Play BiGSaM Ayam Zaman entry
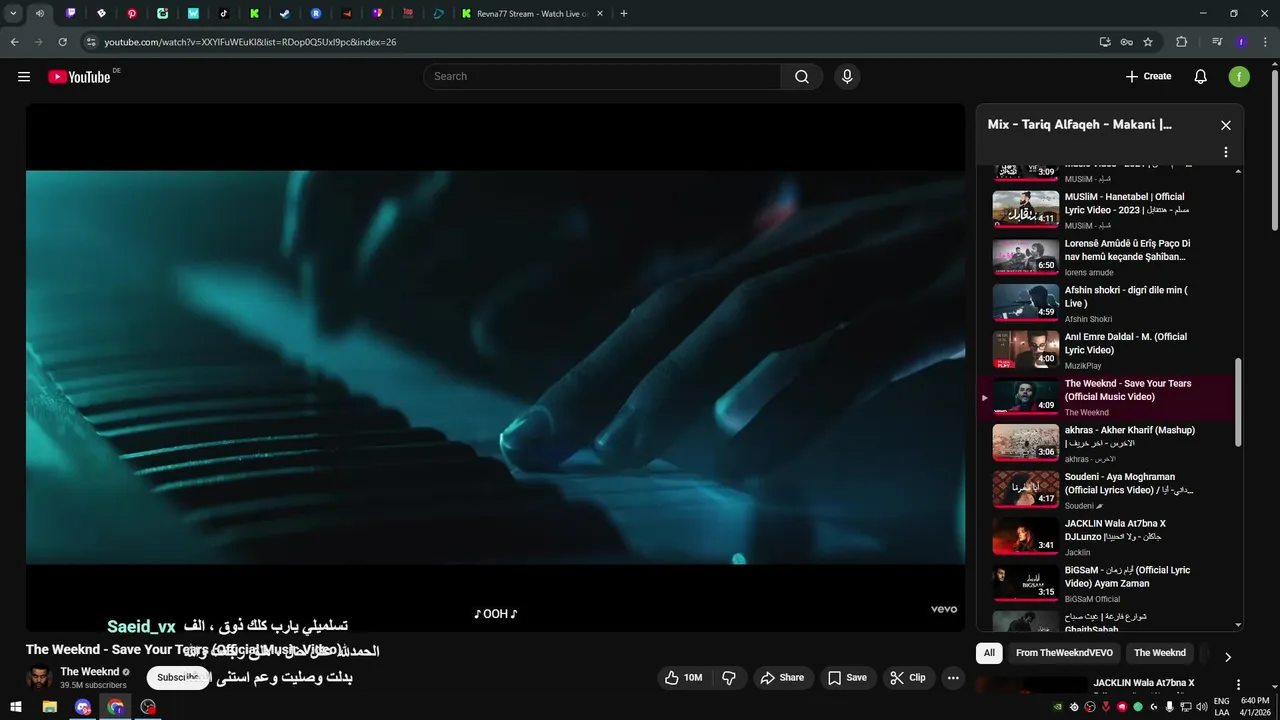The image size is (1280, 720). click(1109, 584)
